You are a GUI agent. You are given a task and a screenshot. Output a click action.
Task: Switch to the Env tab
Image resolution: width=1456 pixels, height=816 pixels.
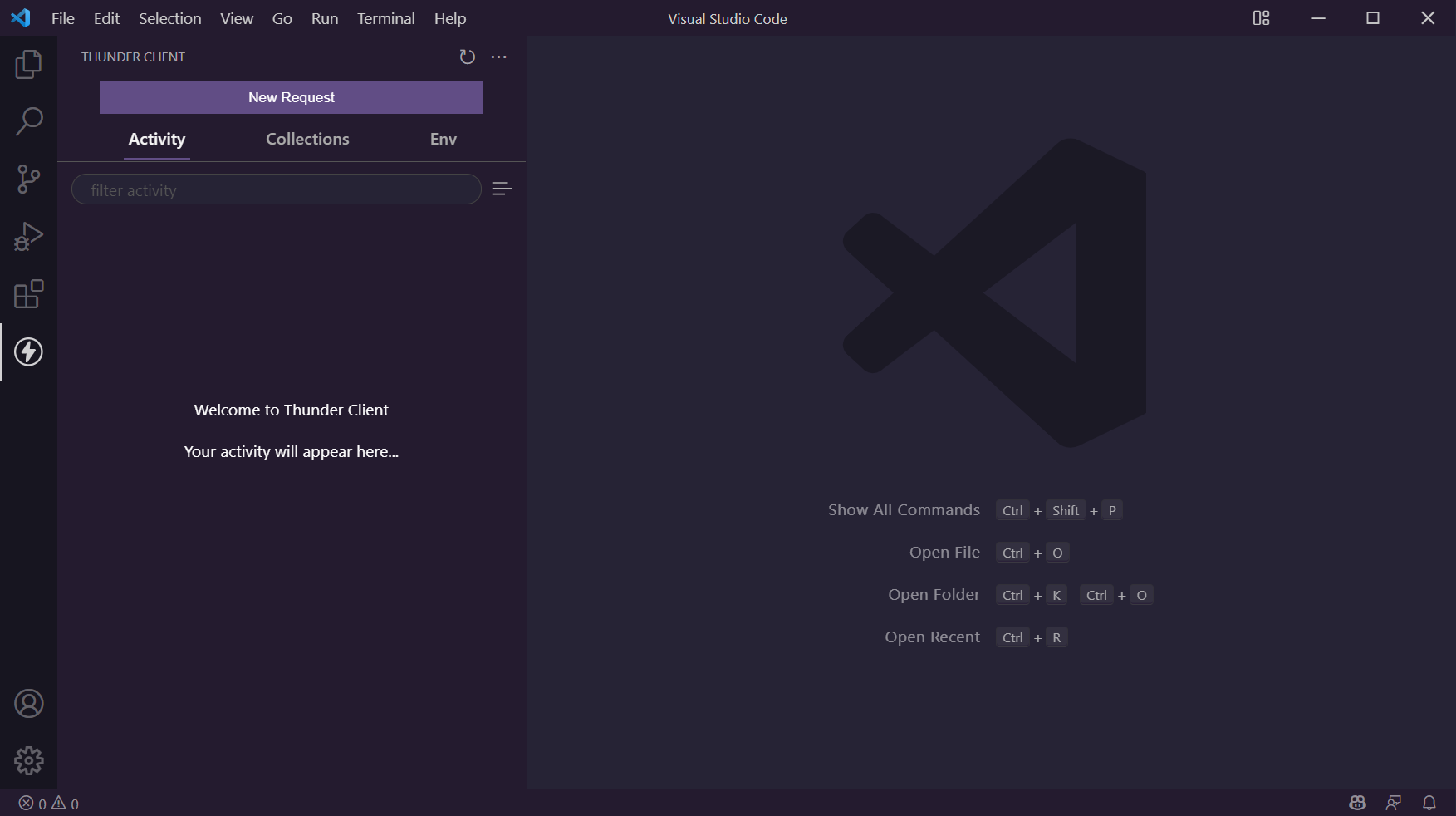pos(443,139)
